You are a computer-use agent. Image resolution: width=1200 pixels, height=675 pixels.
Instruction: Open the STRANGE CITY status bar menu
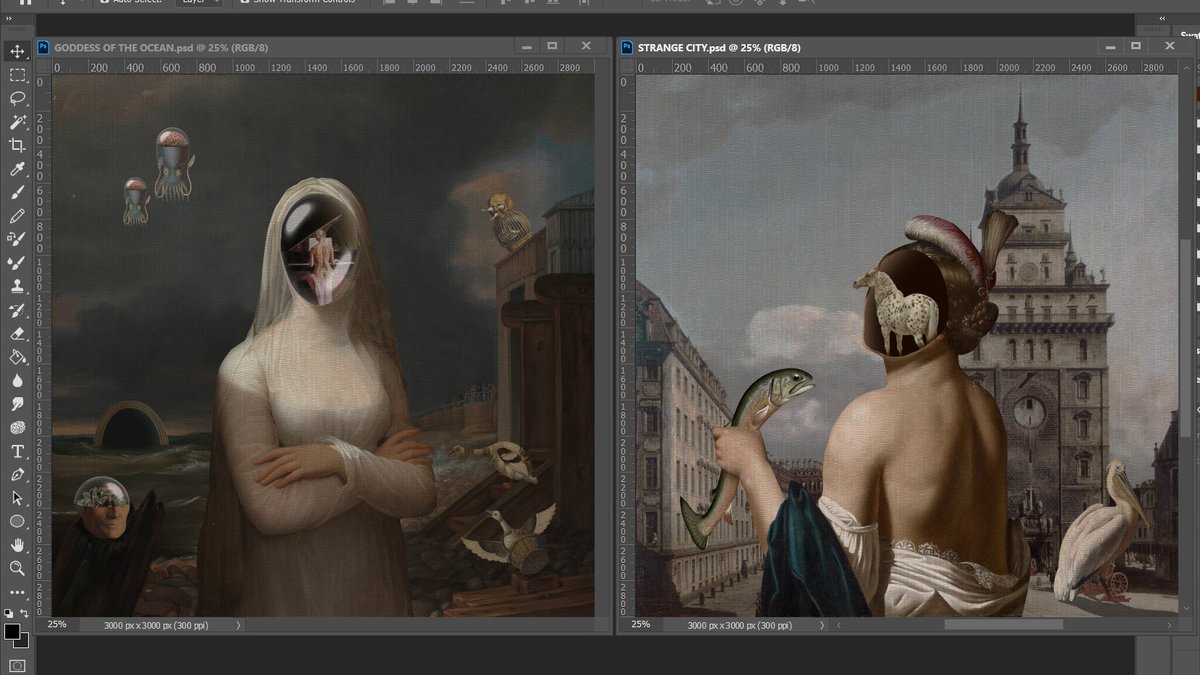pyautogui.click(x=822, y=625)
